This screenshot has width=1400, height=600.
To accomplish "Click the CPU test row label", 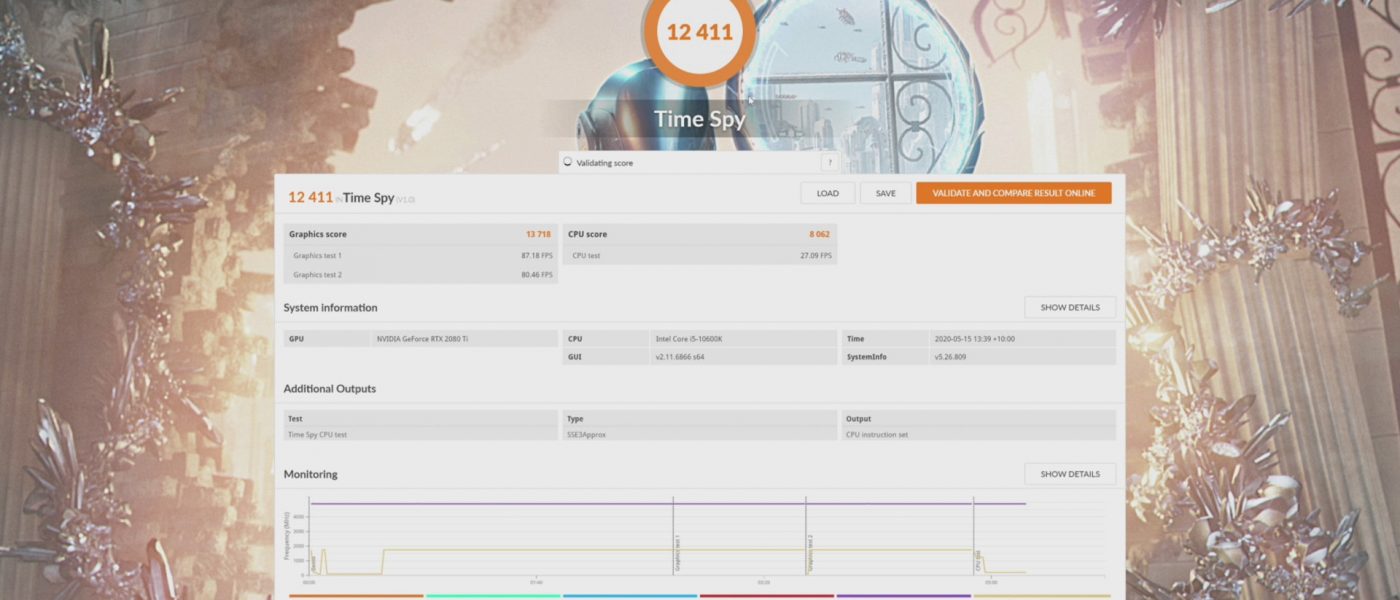I will point(586,256).
